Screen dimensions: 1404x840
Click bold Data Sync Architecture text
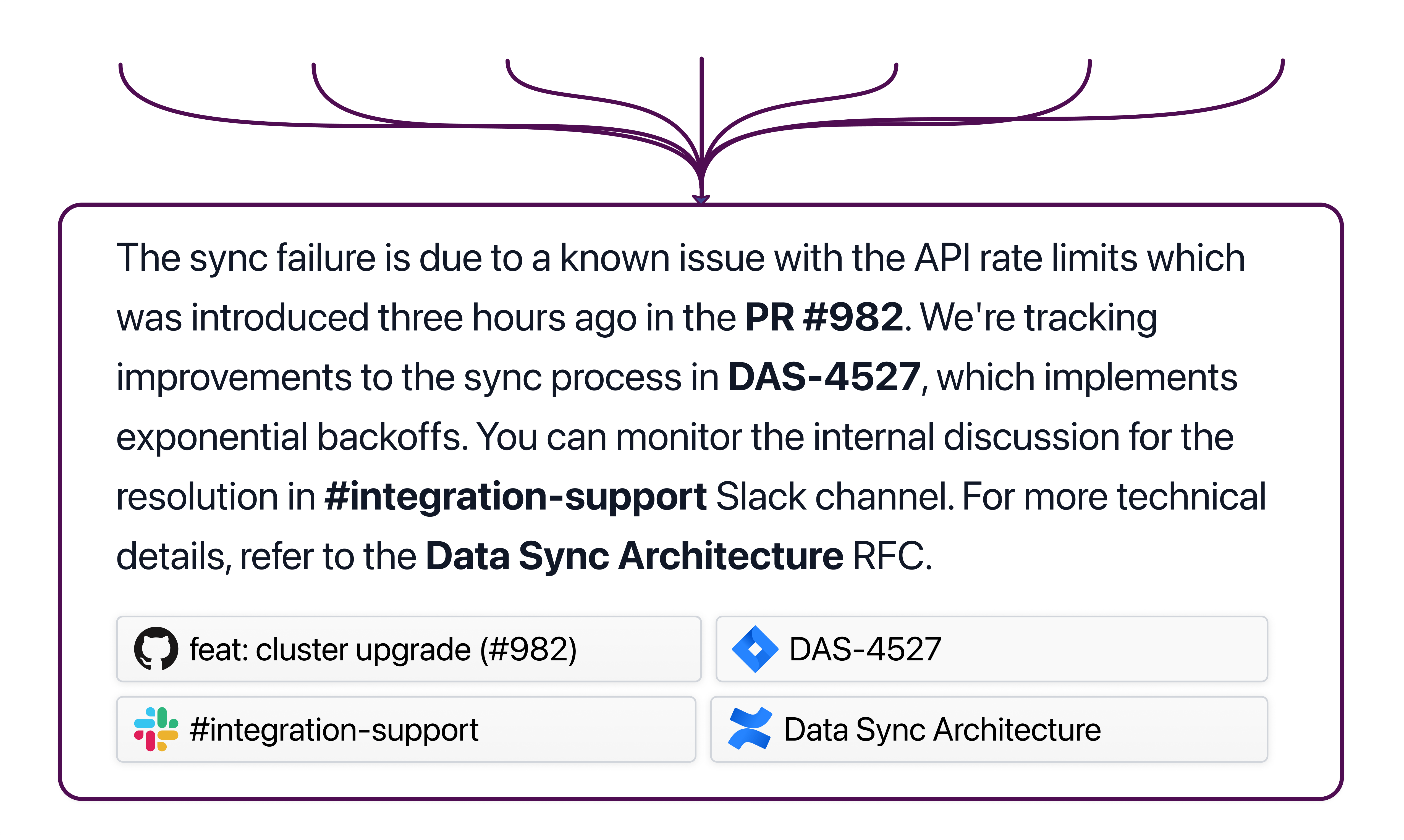pos(634,556)
